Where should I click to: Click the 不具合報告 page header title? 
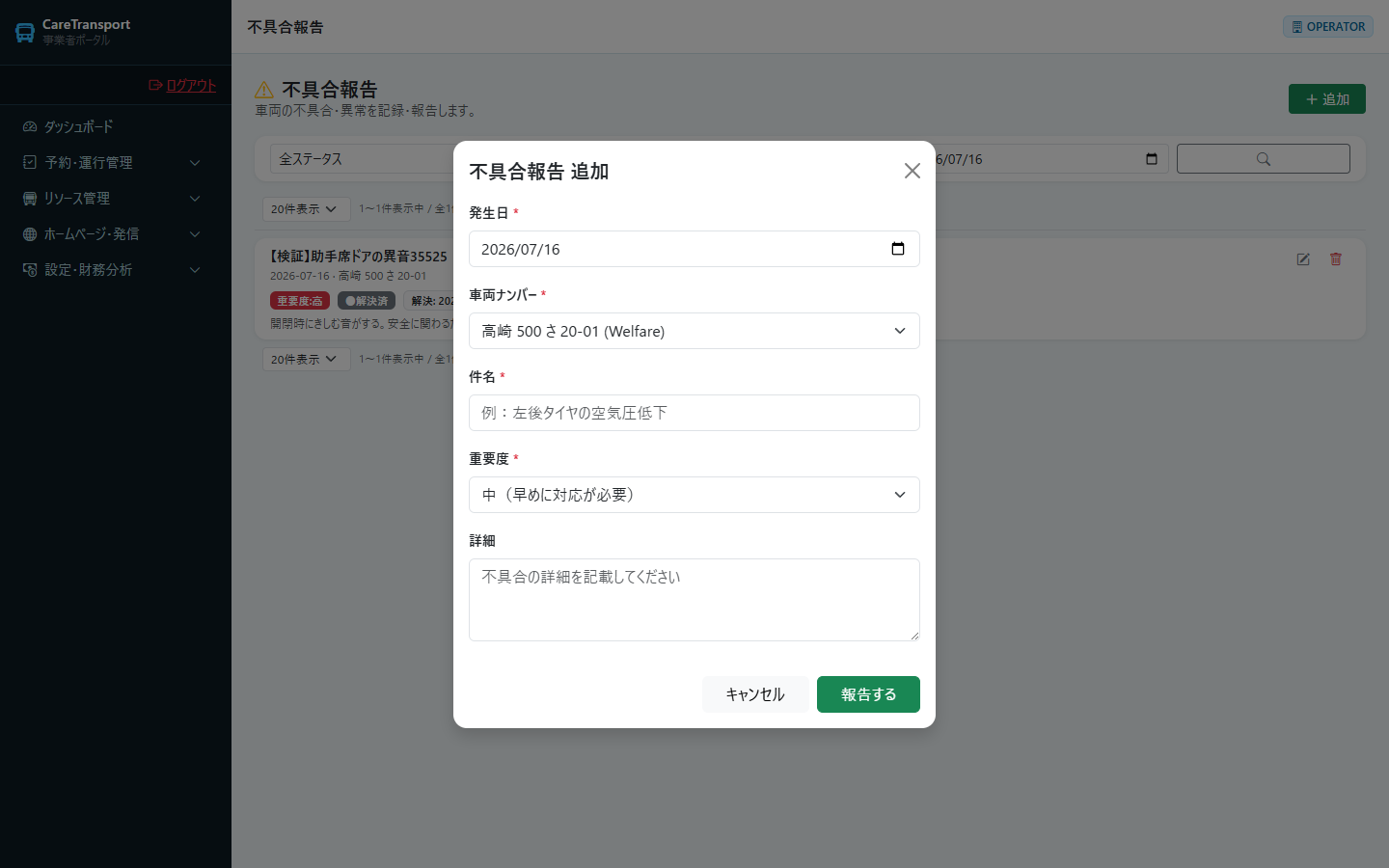coord(286,27)
